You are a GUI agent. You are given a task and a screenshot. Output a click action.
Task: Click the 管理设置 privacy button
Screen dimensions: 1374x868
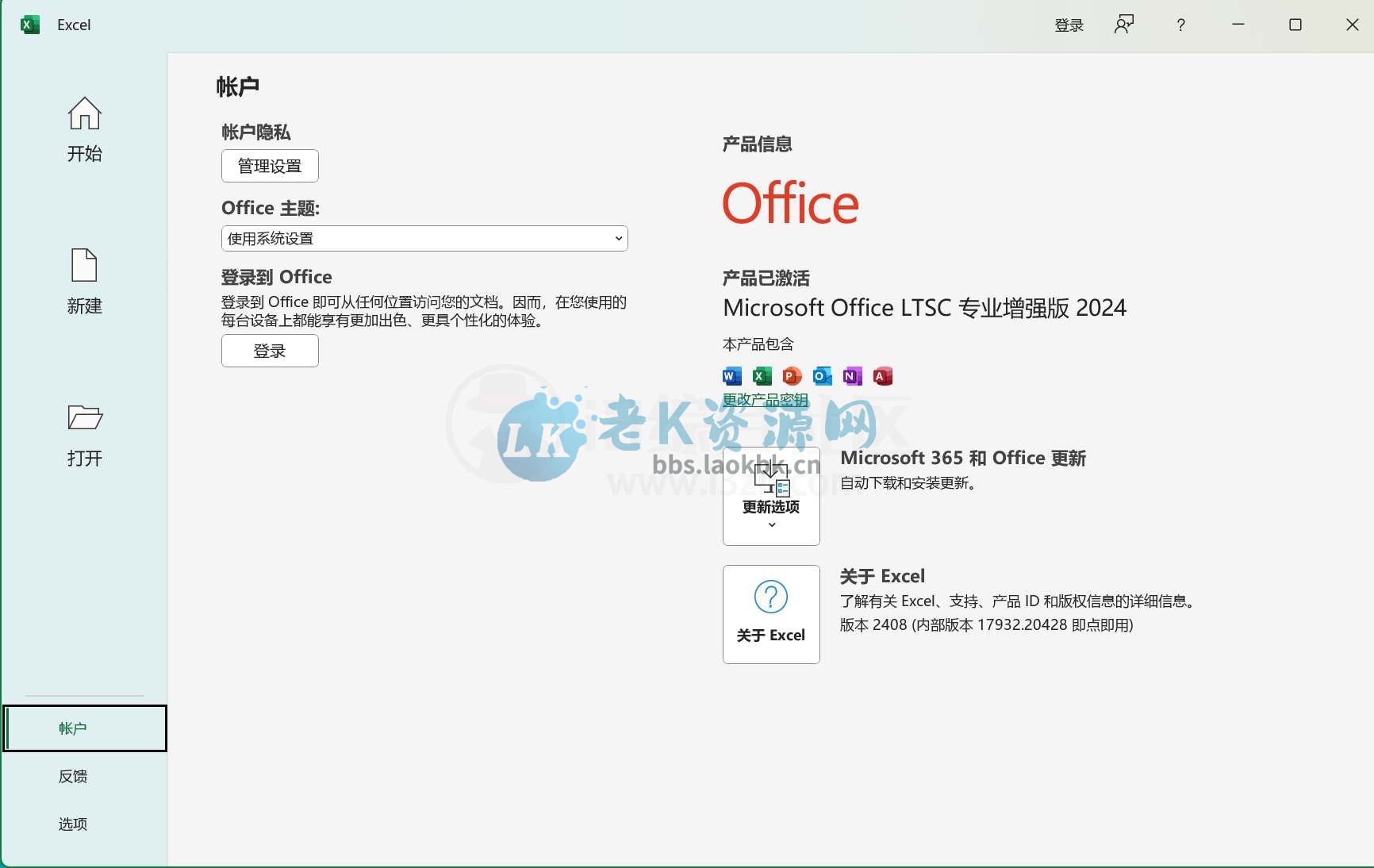pyautogui.click(x=270, y=166)
